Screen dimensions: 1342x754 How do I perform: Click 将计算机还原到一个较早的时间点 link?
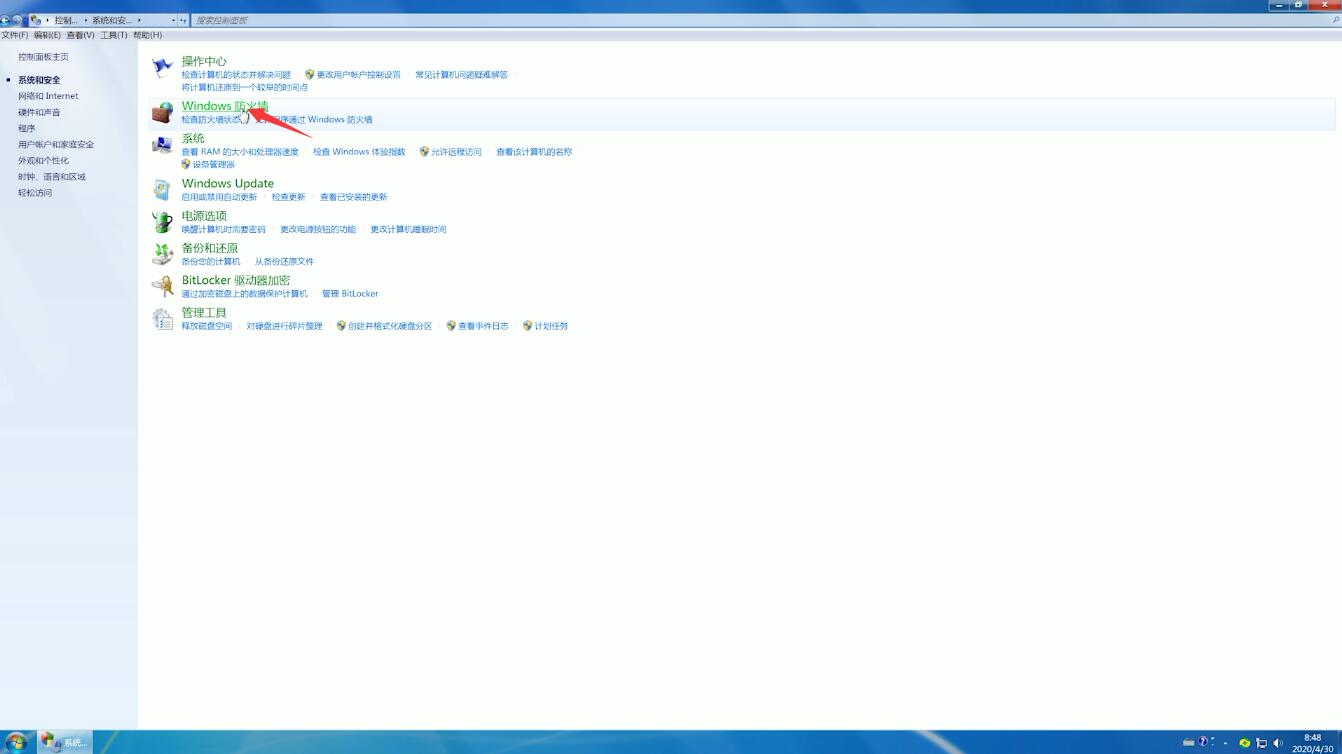(x=245, y=87)
